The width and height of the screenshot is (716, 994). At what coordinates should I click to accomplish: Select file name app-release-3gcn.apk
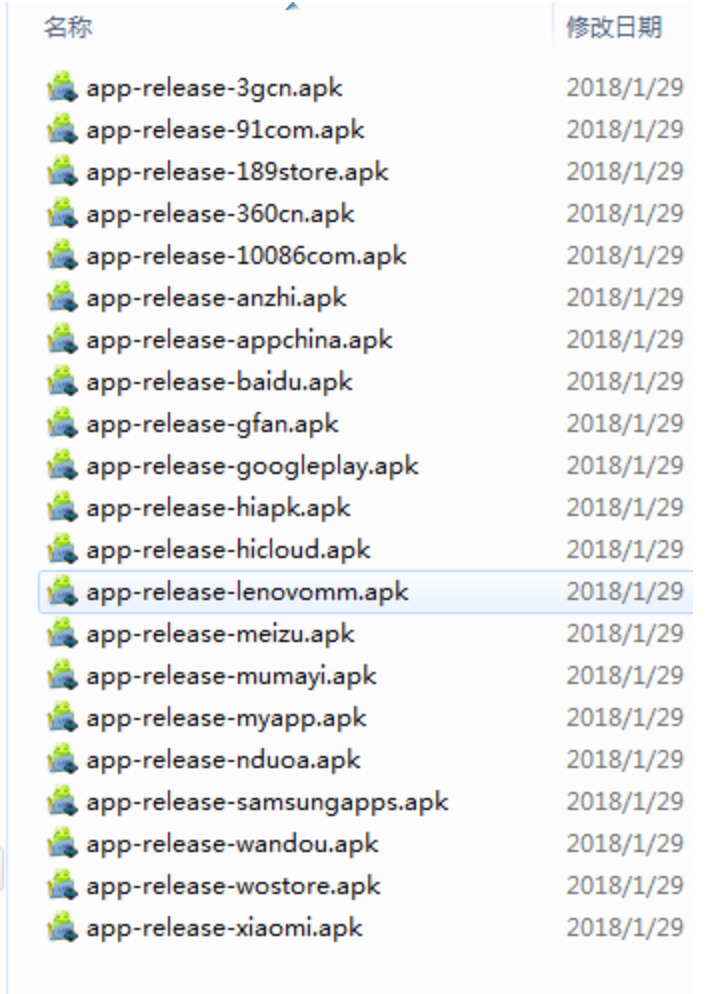(214, 89)
